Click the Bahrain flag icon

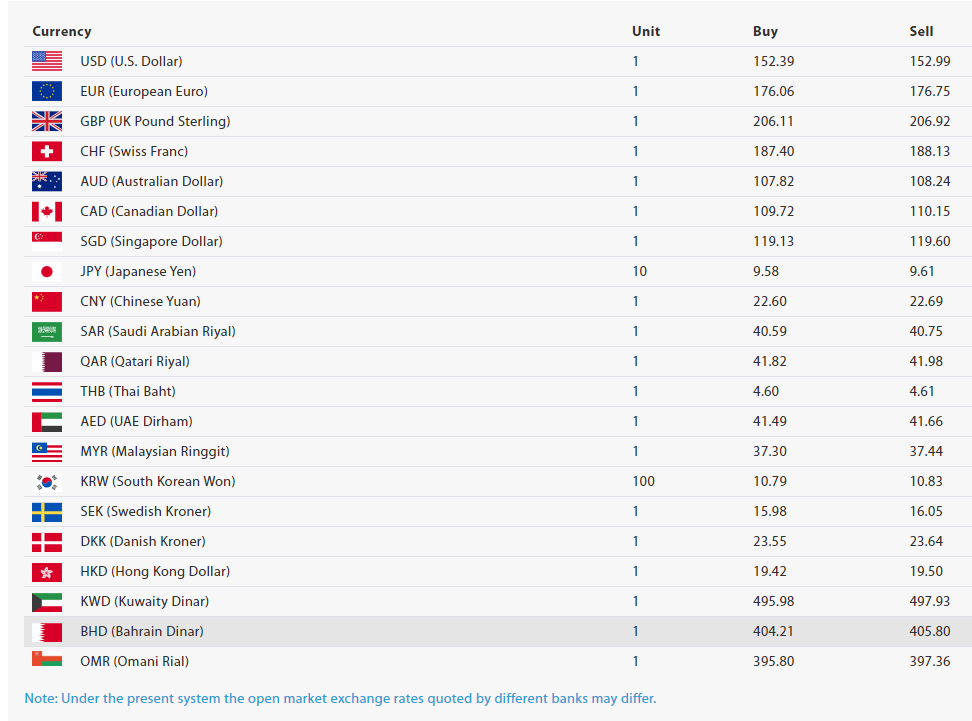coord(46,632)
